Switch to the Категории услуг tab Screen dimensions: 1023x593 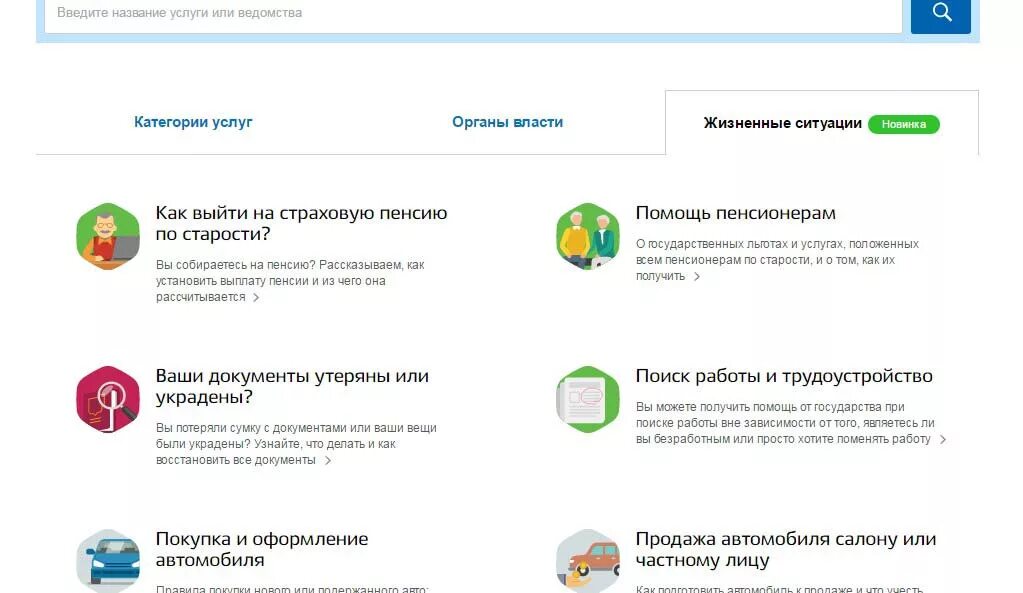point(193,121)
